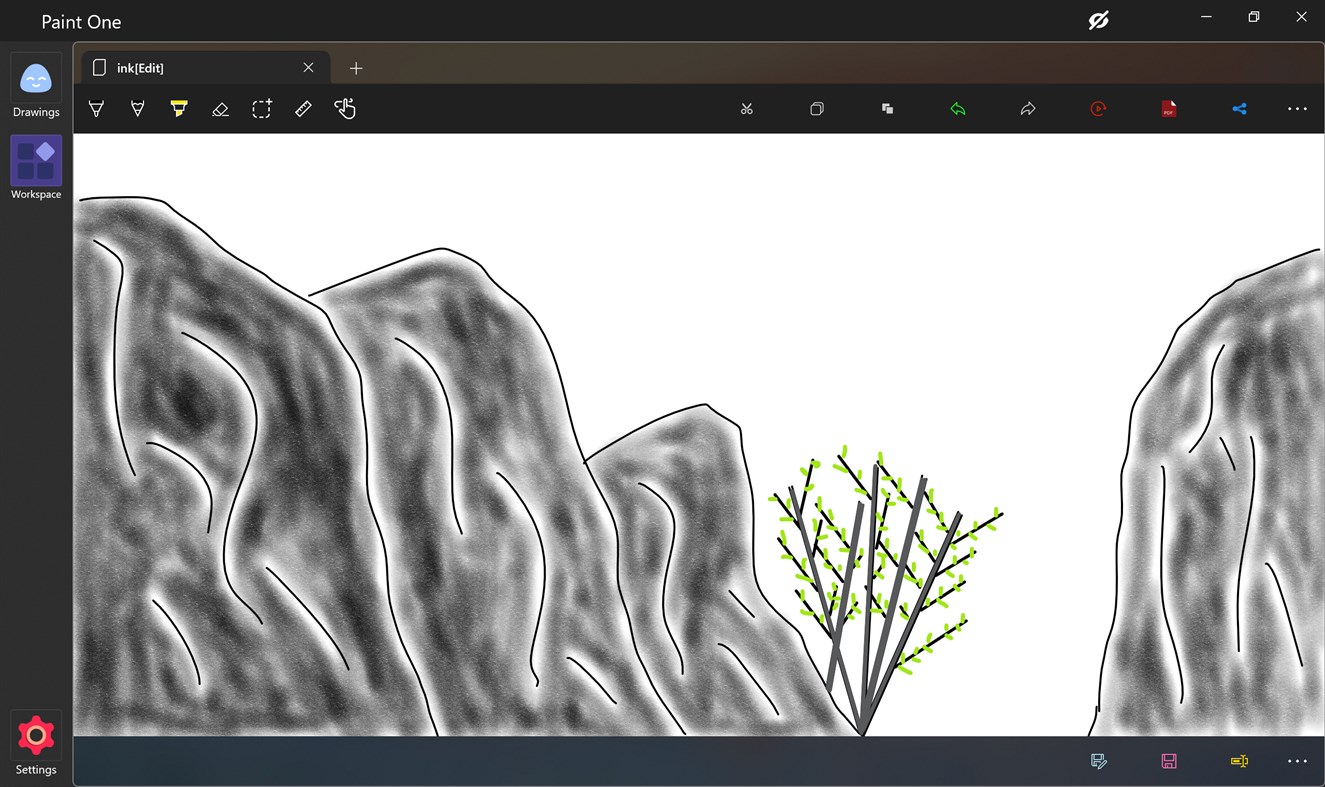This screenshot has width=1325, height=787.
Task: Share the current ink drawing
Action: click(1239, 108)
